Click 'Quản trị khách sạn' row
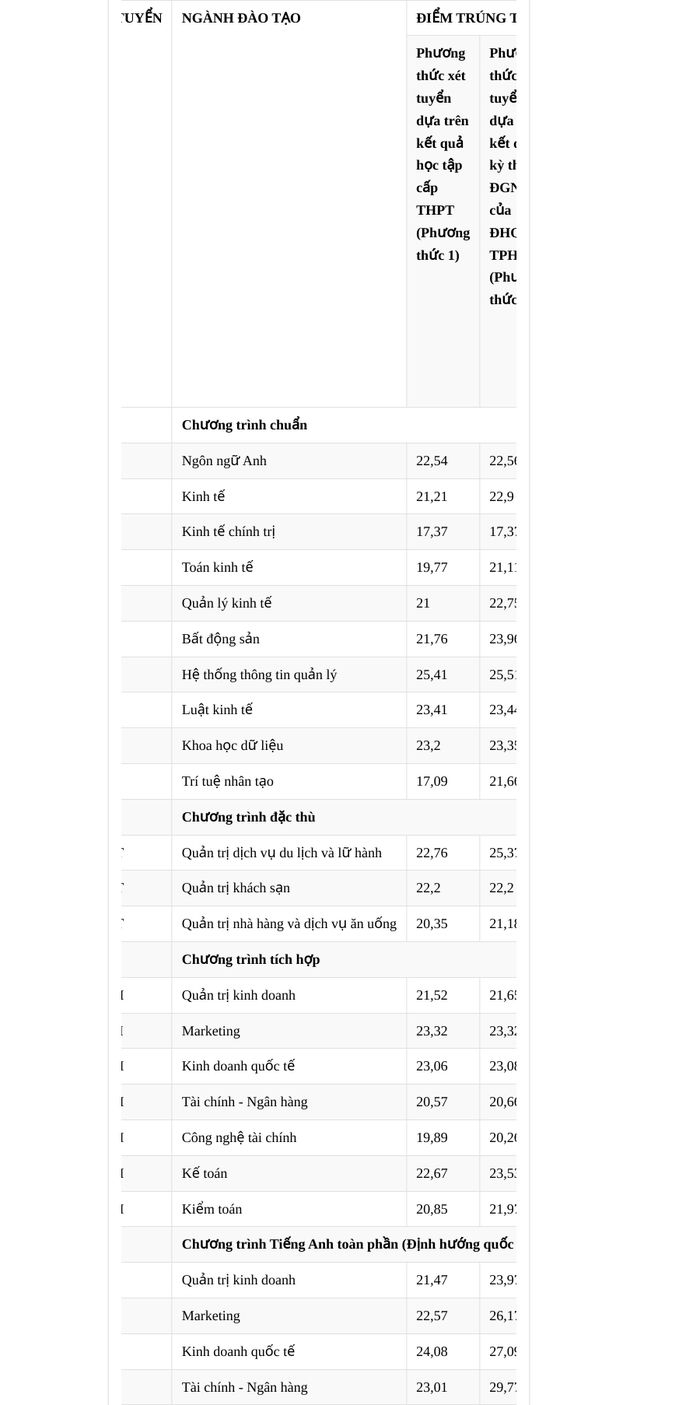 pyautogui.click(x=318, y=888)
